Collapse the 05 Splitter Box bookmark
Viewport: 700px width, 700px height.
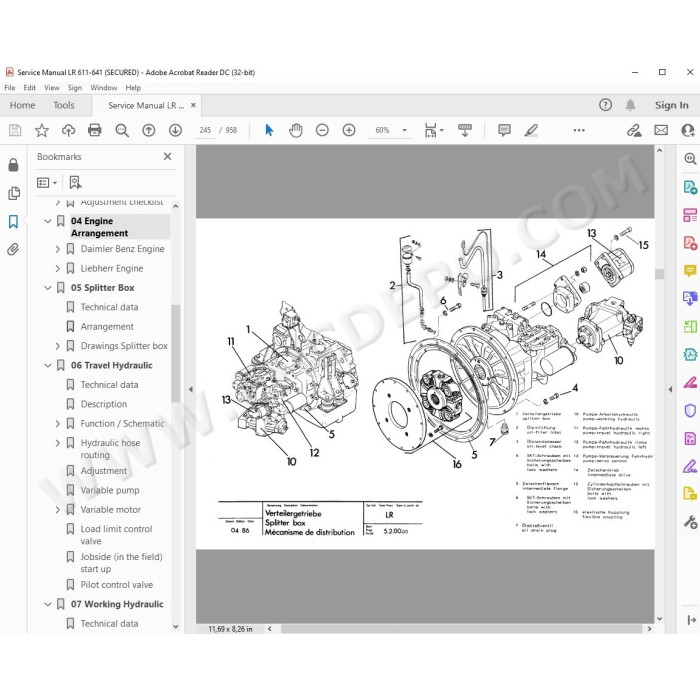[x=48, y=288]
